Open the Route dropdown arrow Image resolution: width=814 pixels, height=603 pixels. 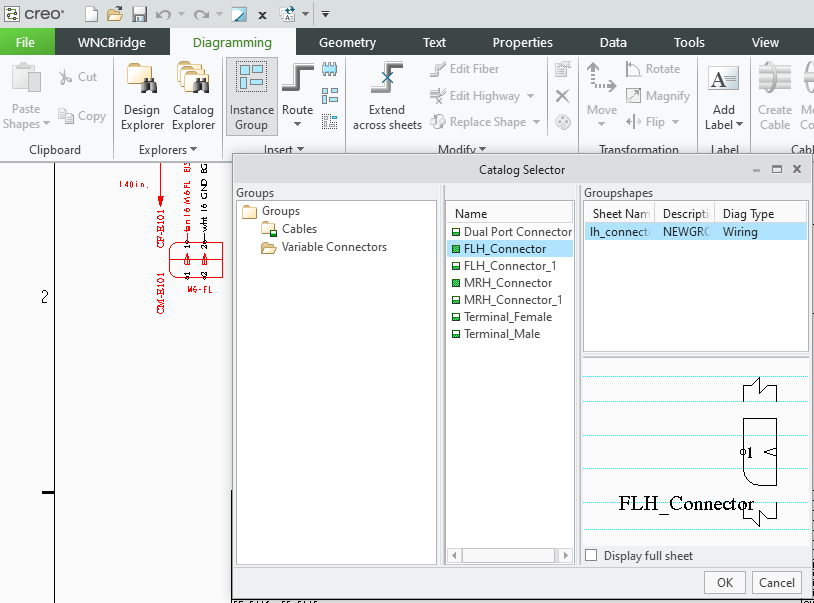297,125
